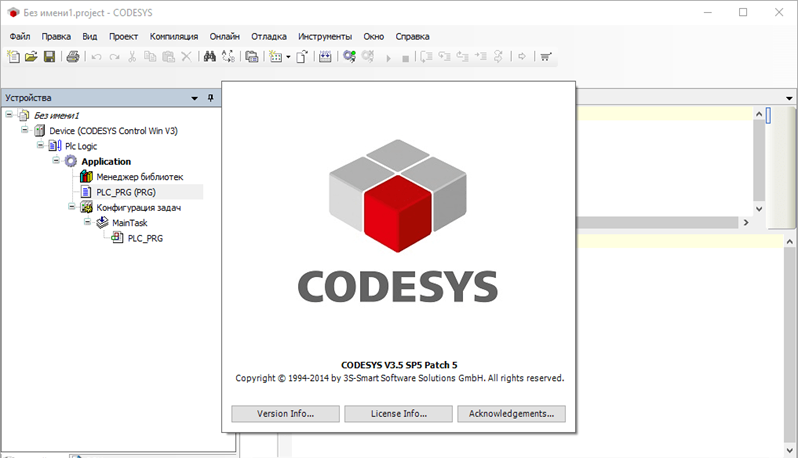The image size is (798, 458).
Task: Click the Start play triangle icon
Action: pyautogui.click(x=388, y=58)
